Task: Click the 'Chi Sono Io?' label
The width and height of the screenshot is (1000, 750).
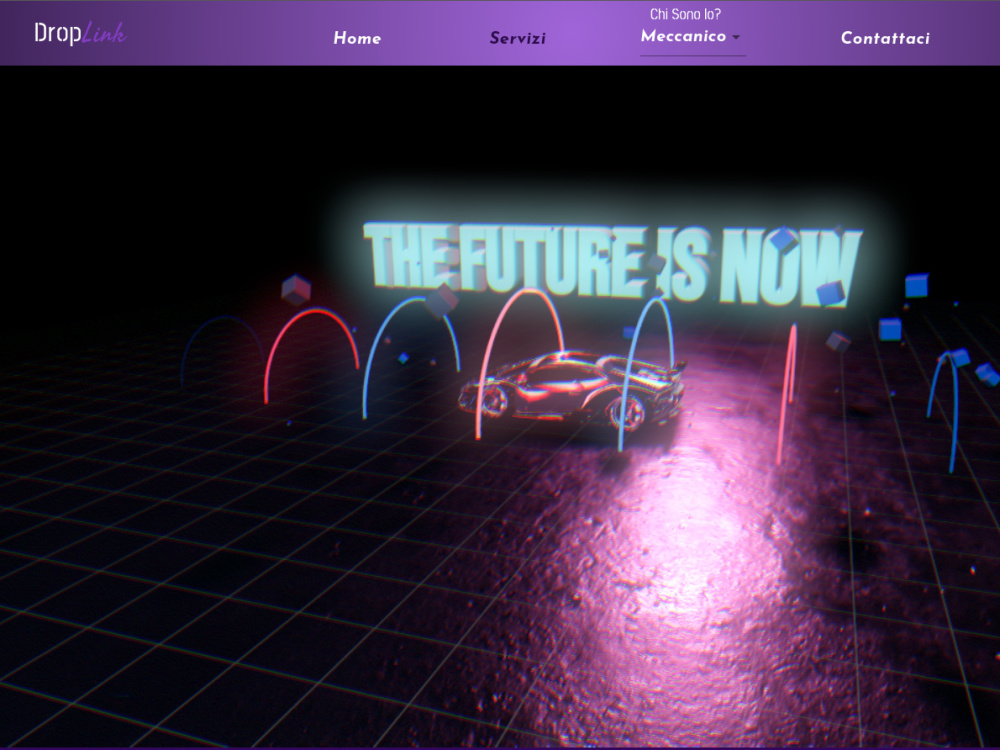Action: (x=685, y=14)
